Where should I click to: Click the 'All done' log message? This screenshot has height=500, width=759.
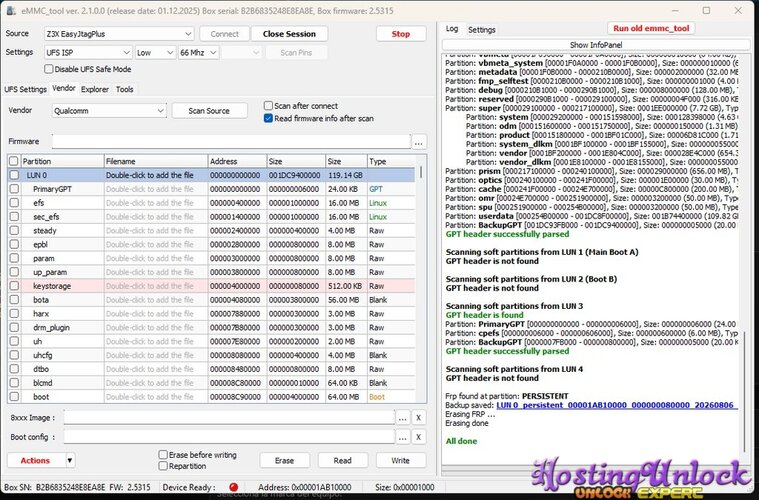[461, 441]
